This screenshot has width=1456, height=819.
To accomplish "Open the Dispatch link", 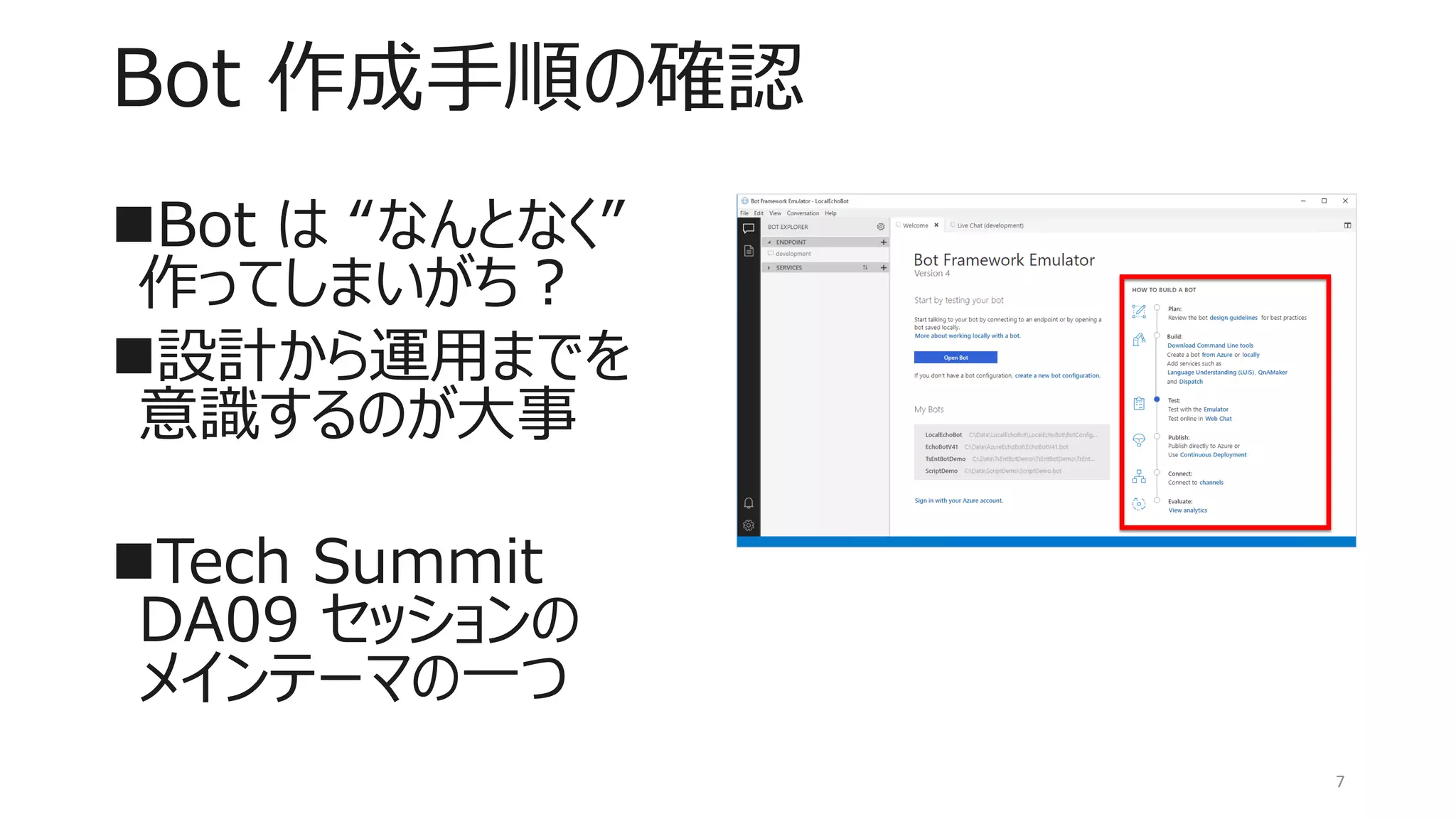I will click(x=1191, y=382).
